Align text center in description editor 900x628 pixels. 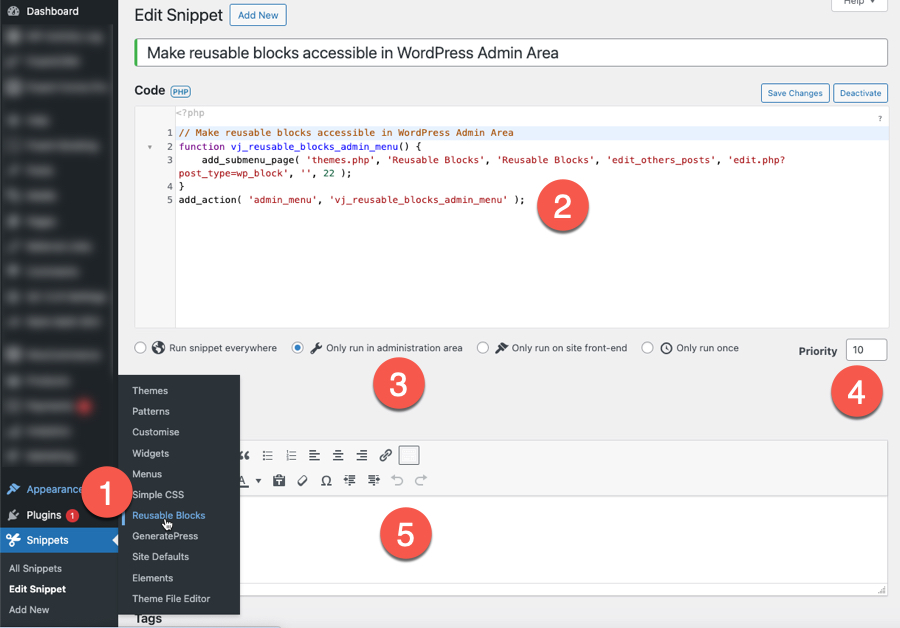(x=338, y=456)
